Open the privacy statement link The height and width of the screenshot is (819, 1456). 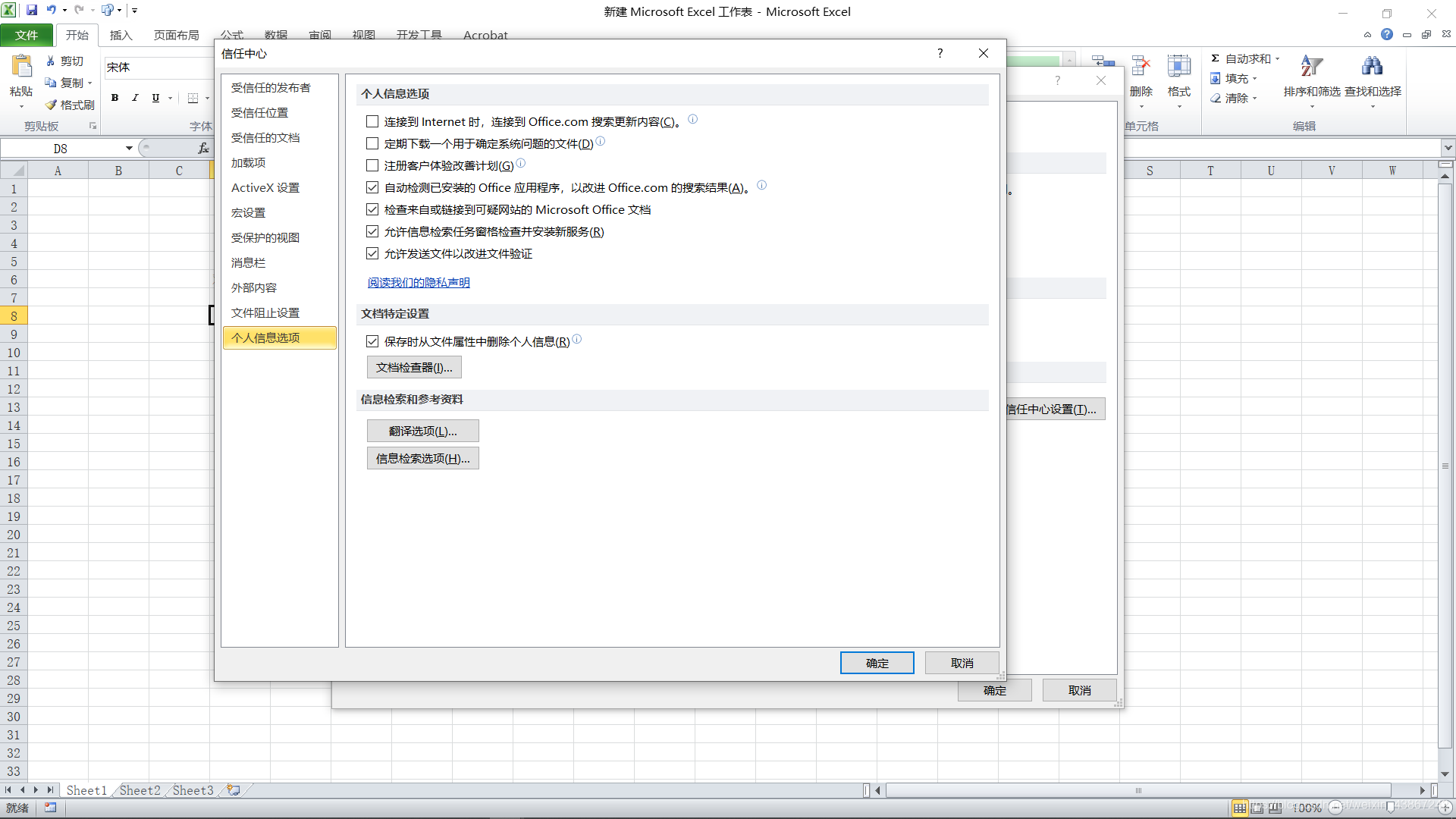[419, 282]
